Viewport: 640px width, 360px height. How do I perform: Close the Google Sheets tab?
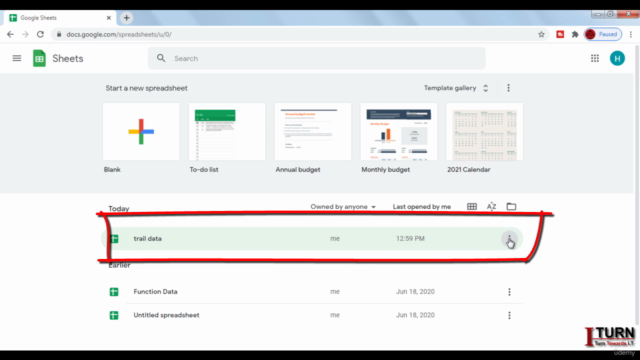[109, 18]
